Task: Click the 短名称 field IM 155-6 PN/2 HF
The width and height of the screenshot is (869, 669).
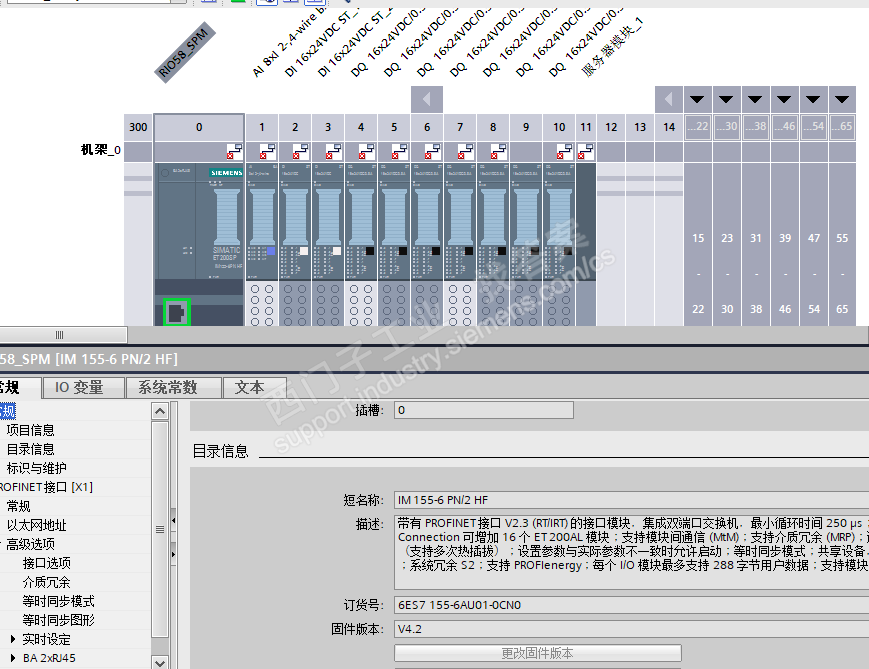Action: [631, 500]
